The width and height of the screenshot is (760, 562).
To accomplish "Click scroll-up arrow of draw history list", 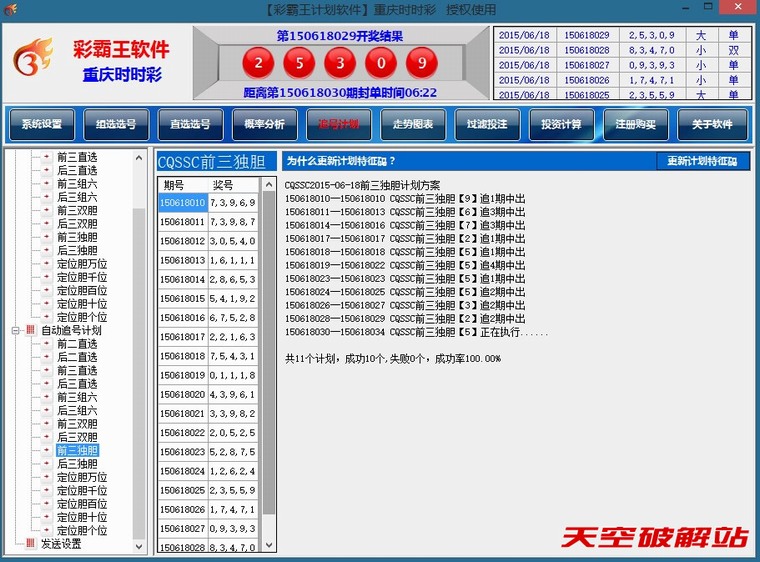I will [268, 185].
